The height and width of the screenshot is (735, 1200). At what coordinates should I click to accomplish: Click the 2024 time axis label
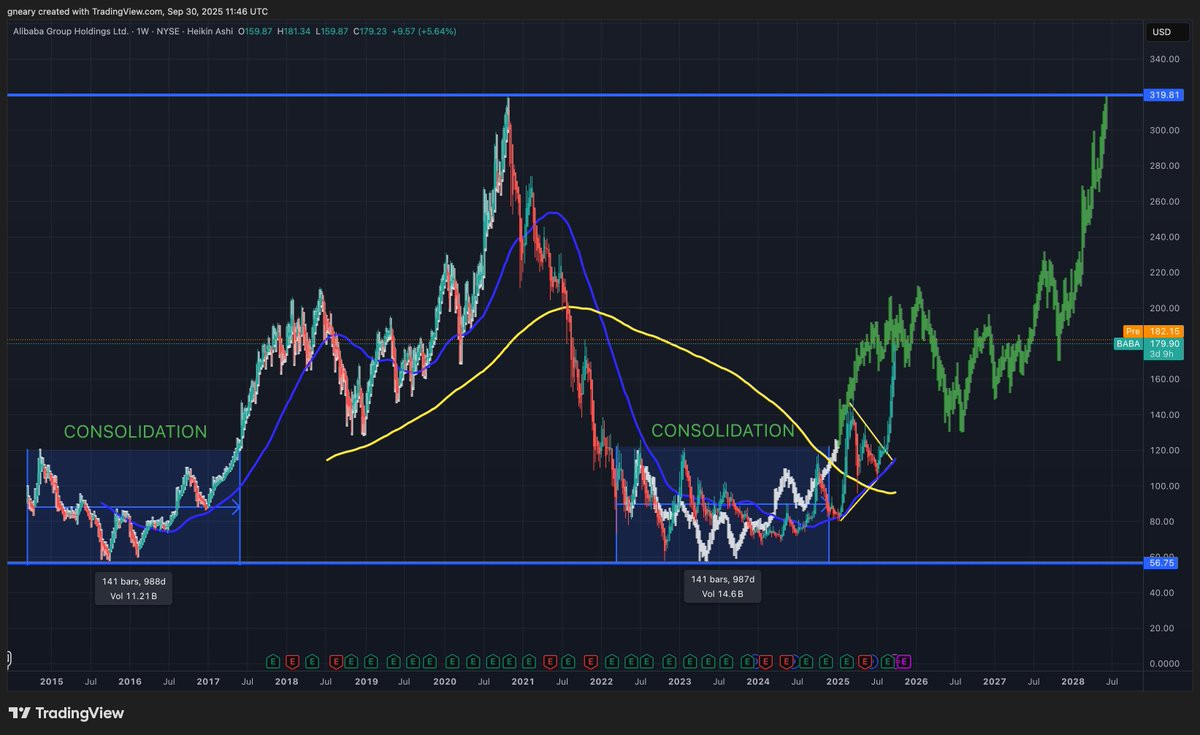[x=758, y=681]
